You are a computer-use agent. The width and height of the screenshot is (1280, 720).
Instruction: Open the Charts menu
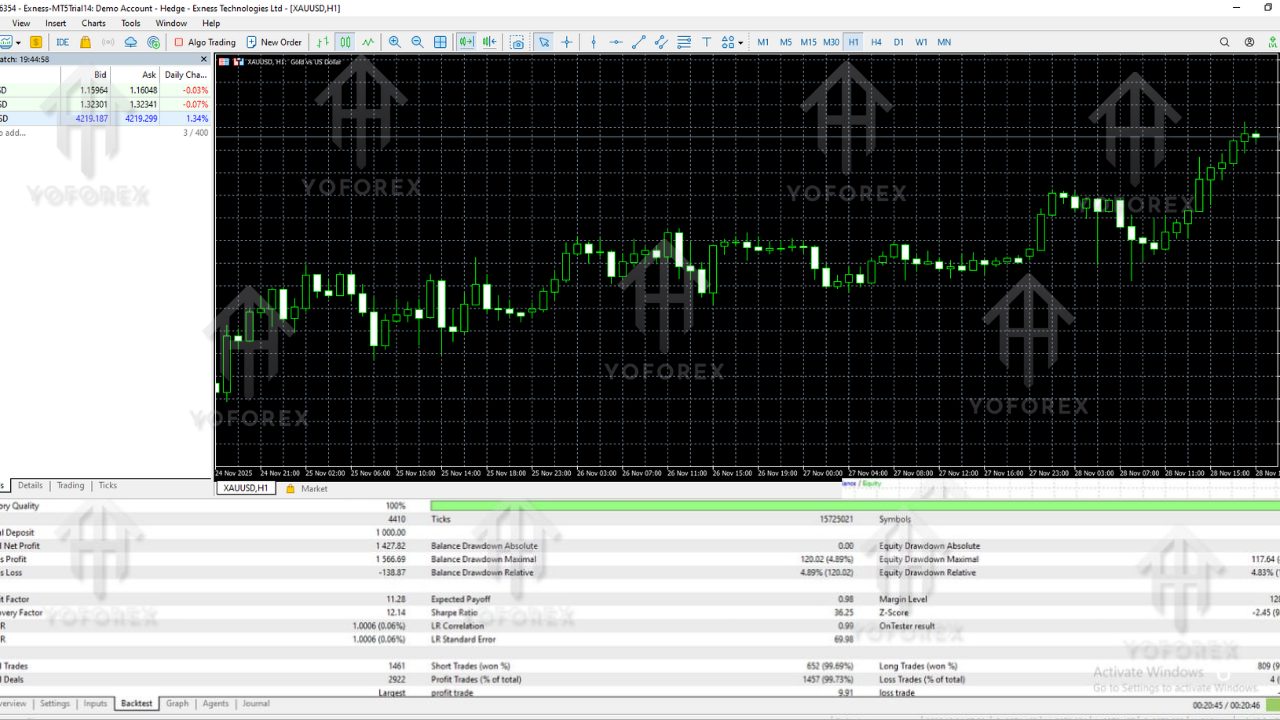click(x=93, y=23)
